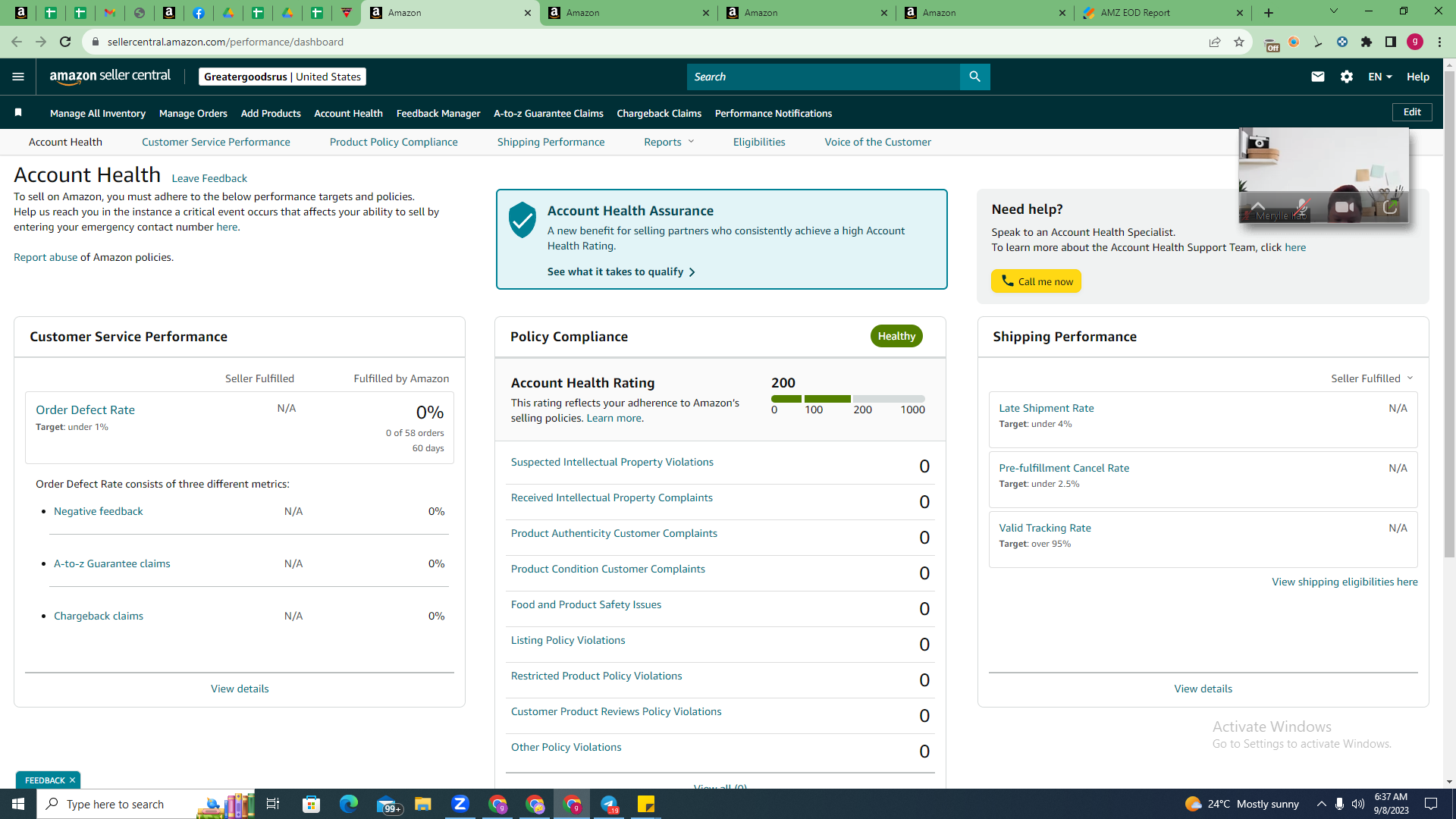1456x819 pixels.
Task: Click the Healthy status badge
Action: (x=896, y=336)
